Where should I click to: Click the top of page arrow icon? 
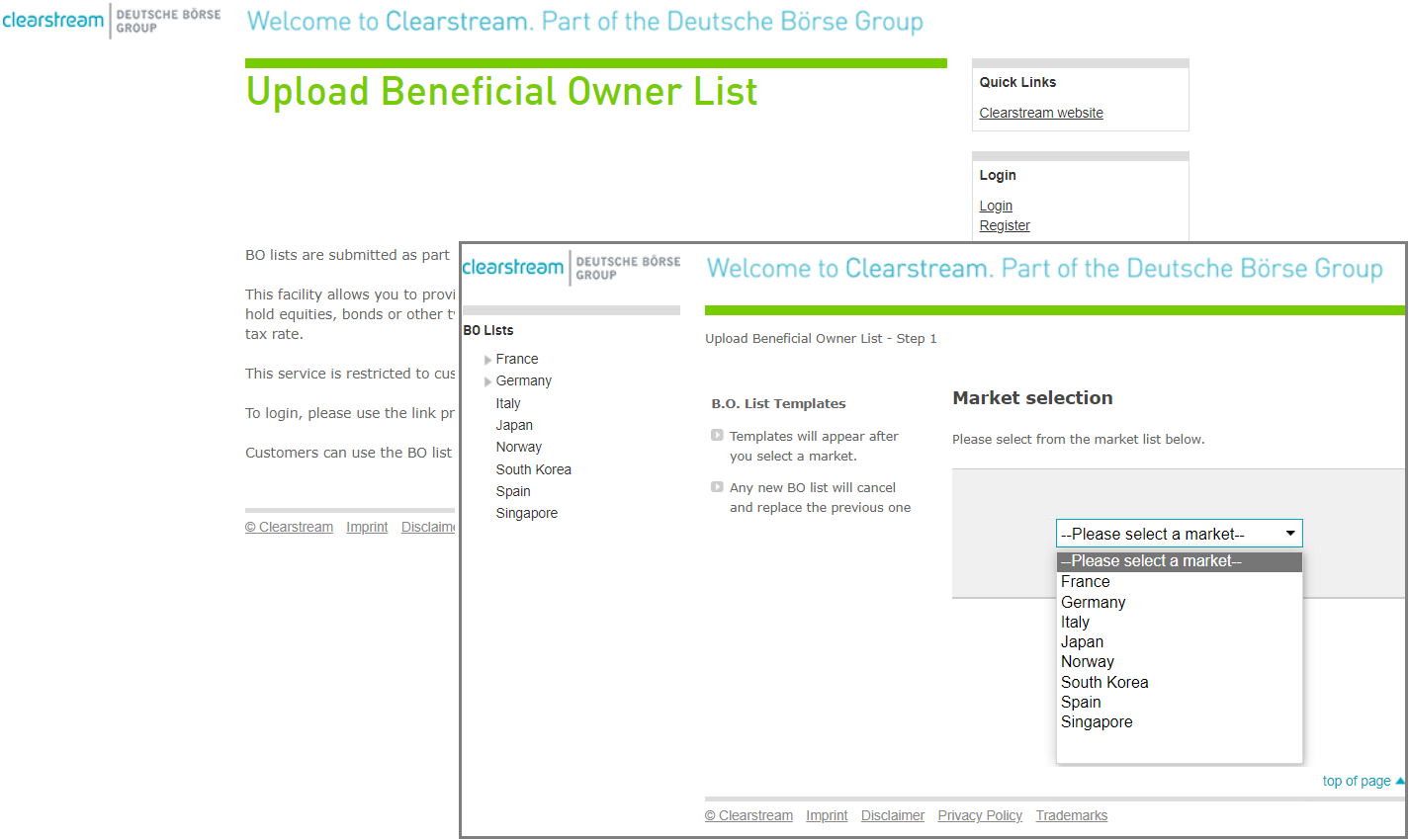coord(1399,781)
